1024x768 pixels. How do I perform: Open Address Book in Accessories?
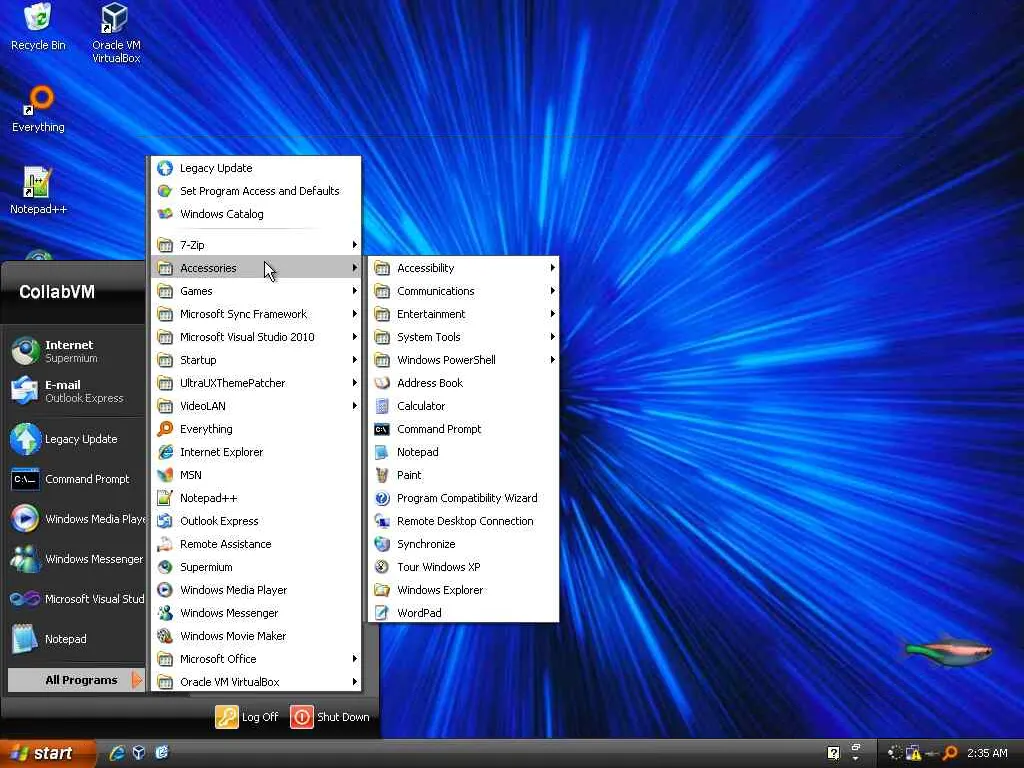click(463, 383)
